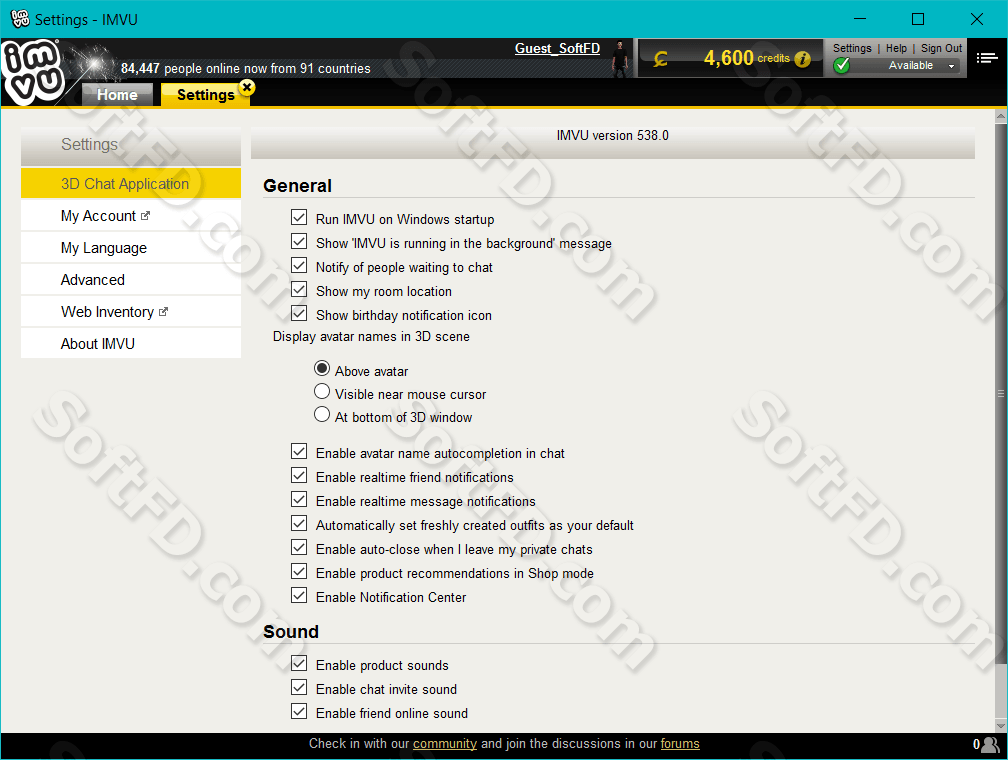The width and height of the screenshot is (1008, 760).
Task: Open the avatar picture next to Guest_SoftFD
Action: (x=620, y=59)
